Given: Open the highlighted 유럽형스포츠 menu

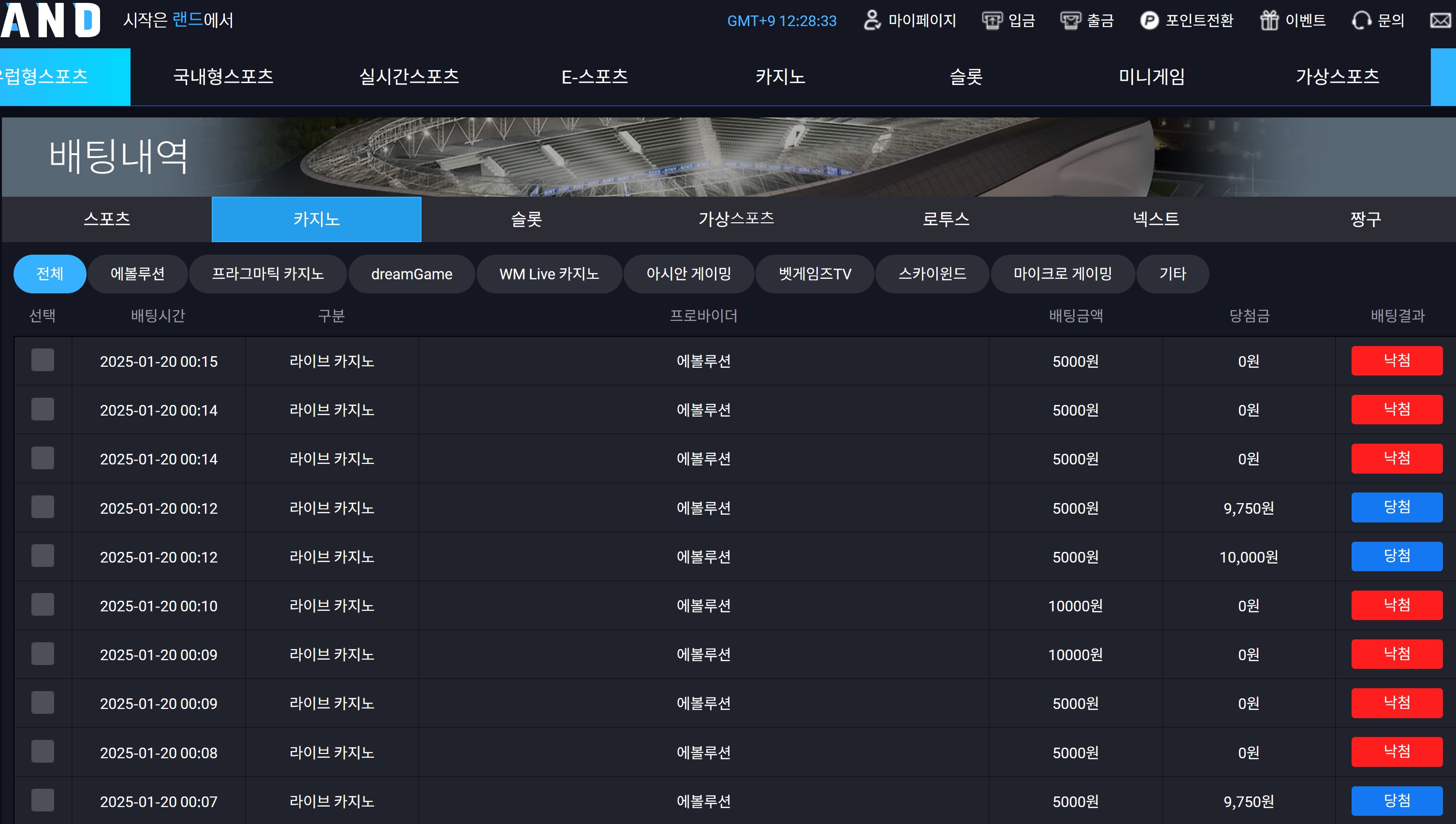Looking at the screenshot, I should tap(65, 76).
